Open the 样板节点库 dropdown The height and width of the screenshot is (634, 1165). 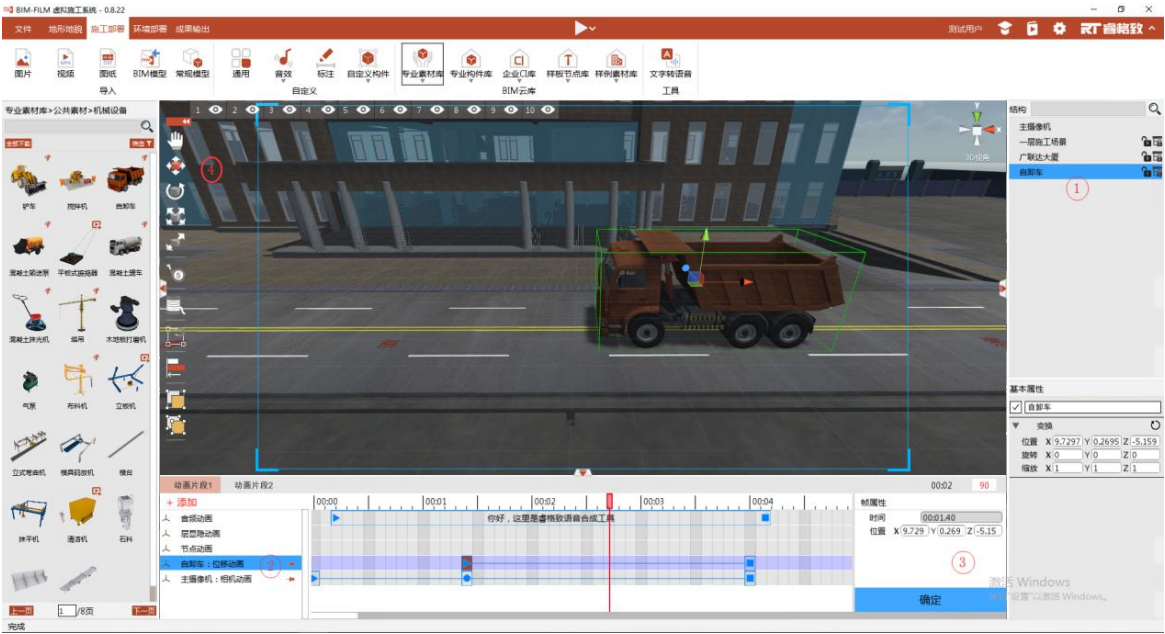pos(568,80)
